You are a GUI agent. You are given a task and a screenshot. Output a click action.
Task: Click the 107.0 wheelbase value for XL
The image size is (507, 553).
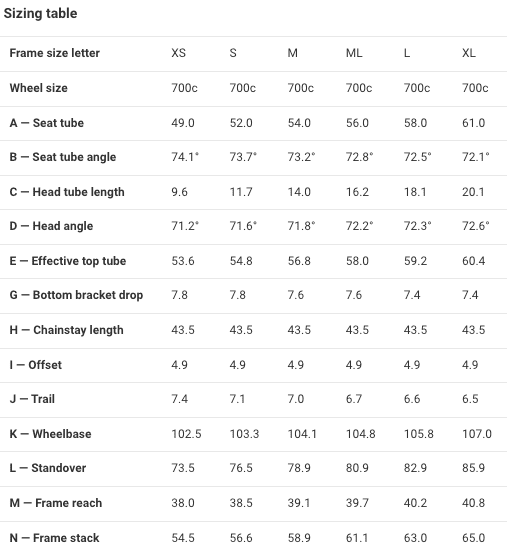[x=477, y=434]
